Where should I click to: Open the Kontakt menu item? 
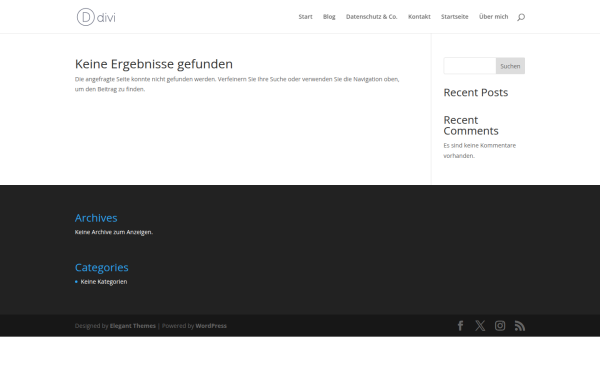point(419,16)
